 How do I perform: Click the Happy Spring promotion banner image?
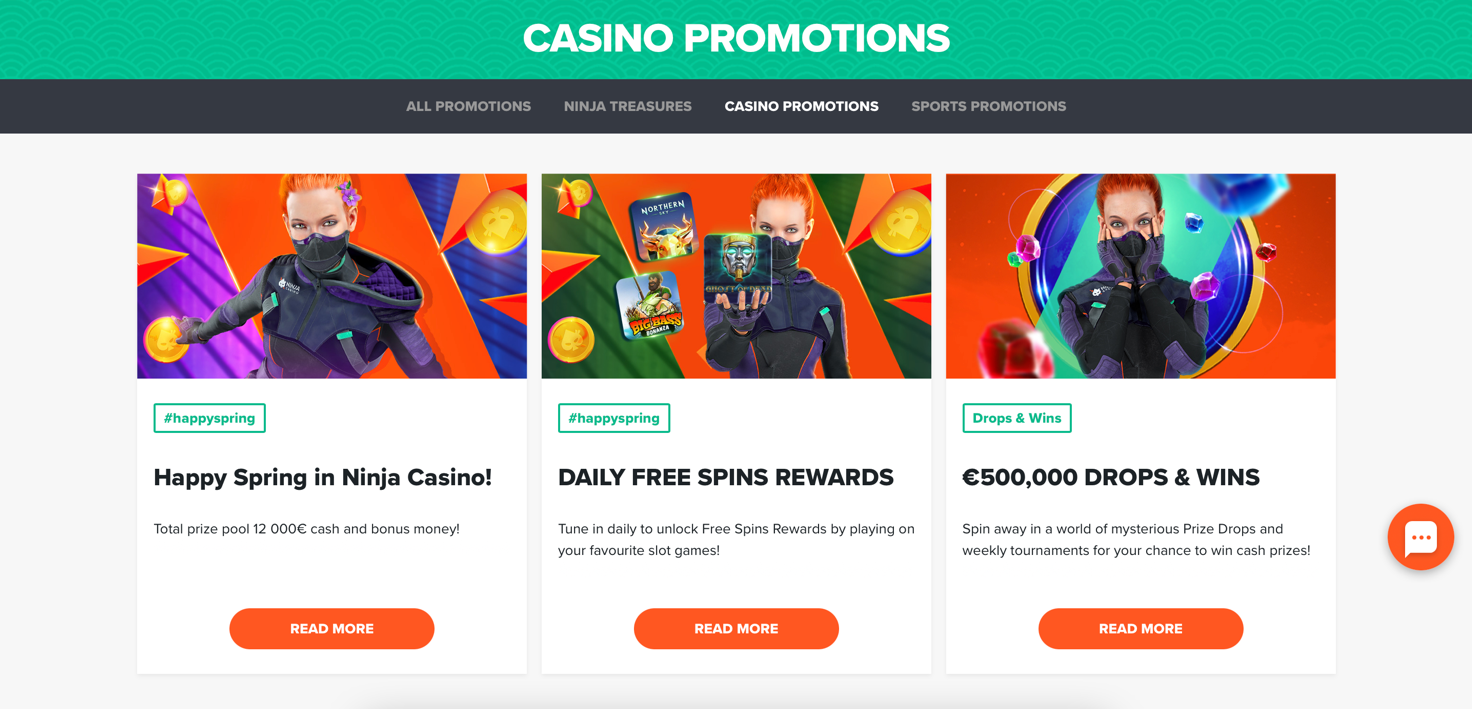point(332,276)
